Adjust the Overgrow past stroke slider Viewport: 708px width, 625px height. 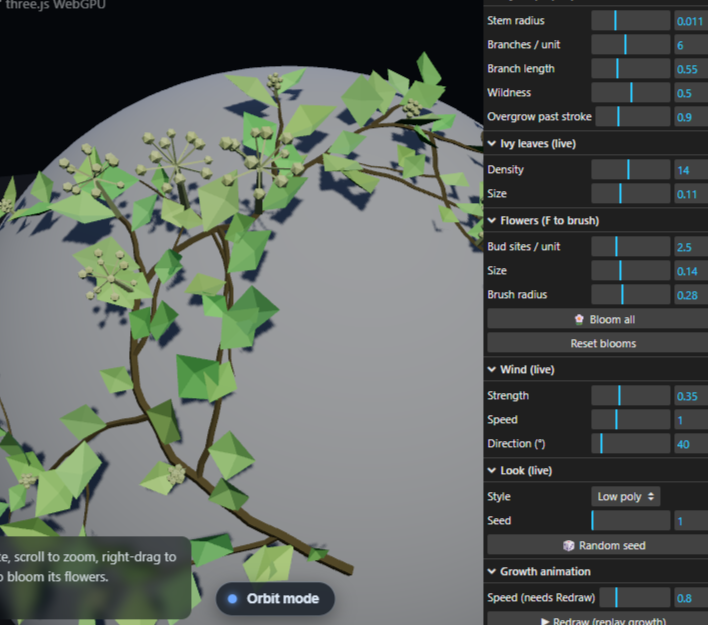(x=633, y=117)
